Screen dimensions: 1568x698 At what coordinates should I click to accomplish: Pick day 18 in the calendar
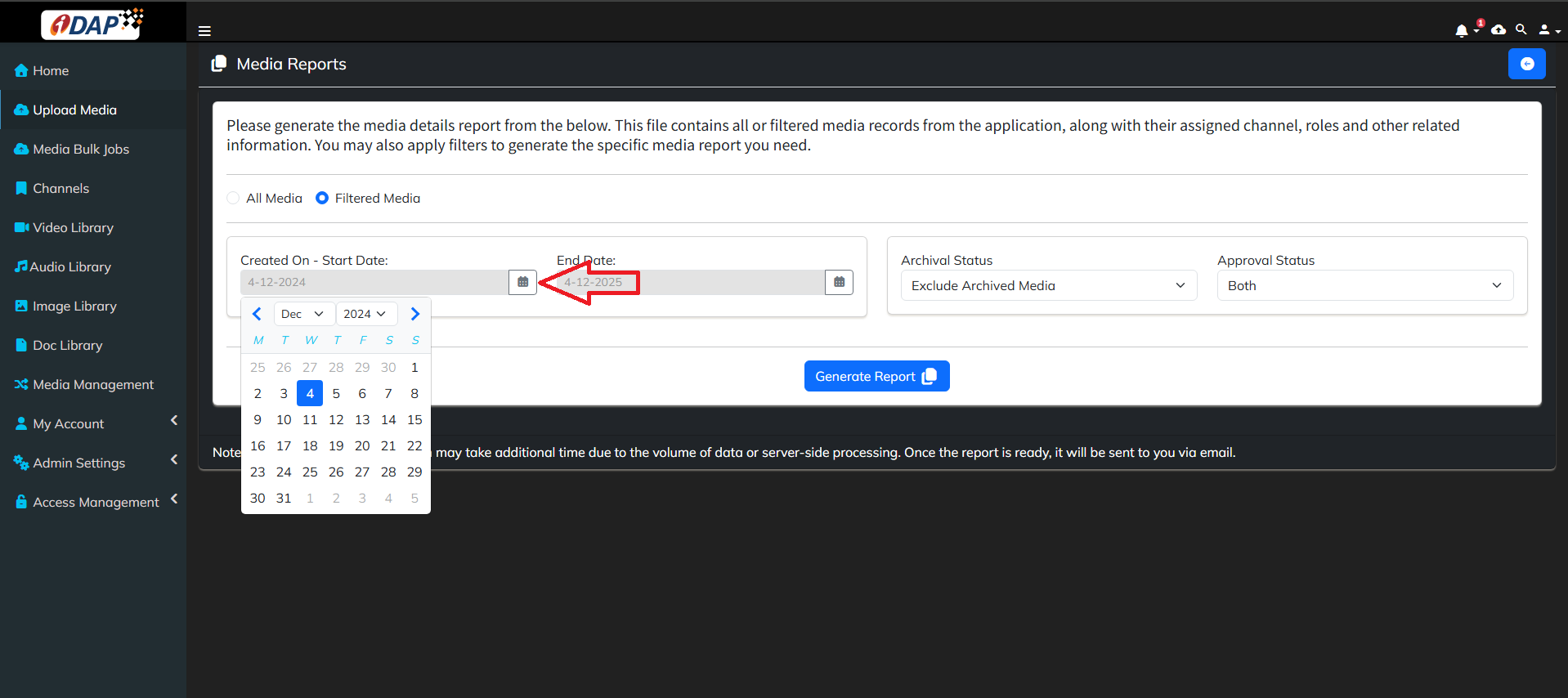[x=310, y=445]
